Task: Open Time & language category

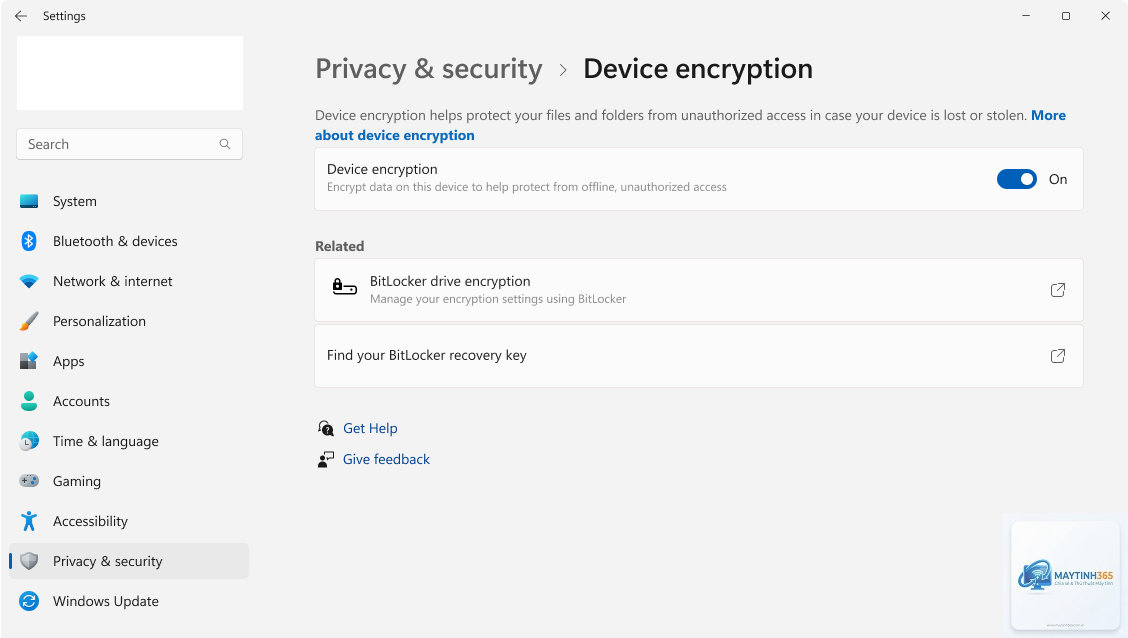Action: click(x=129, y=441)
